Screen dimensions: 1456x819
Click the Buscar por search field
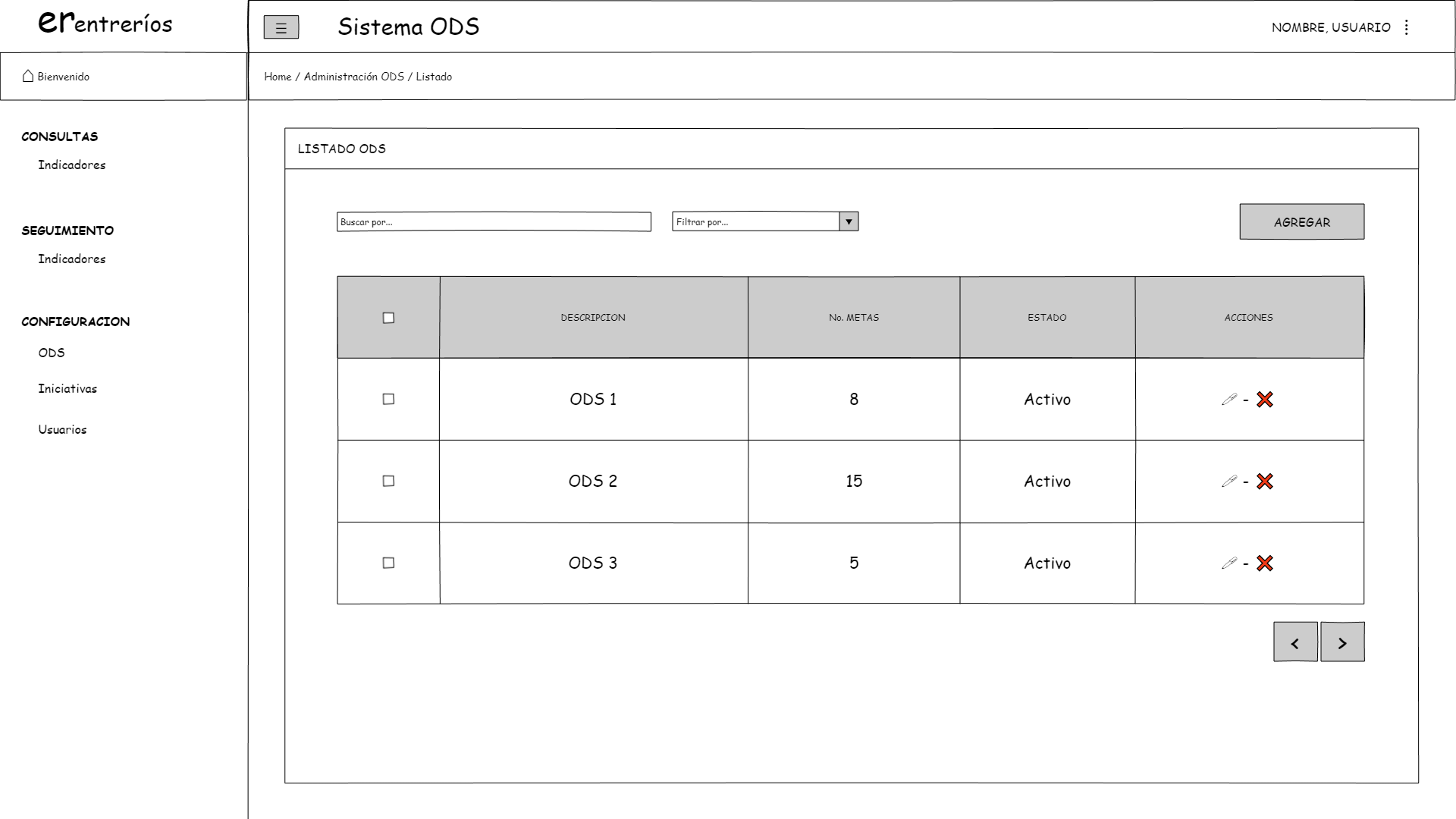pyautogui.click(x=493, y=221)
